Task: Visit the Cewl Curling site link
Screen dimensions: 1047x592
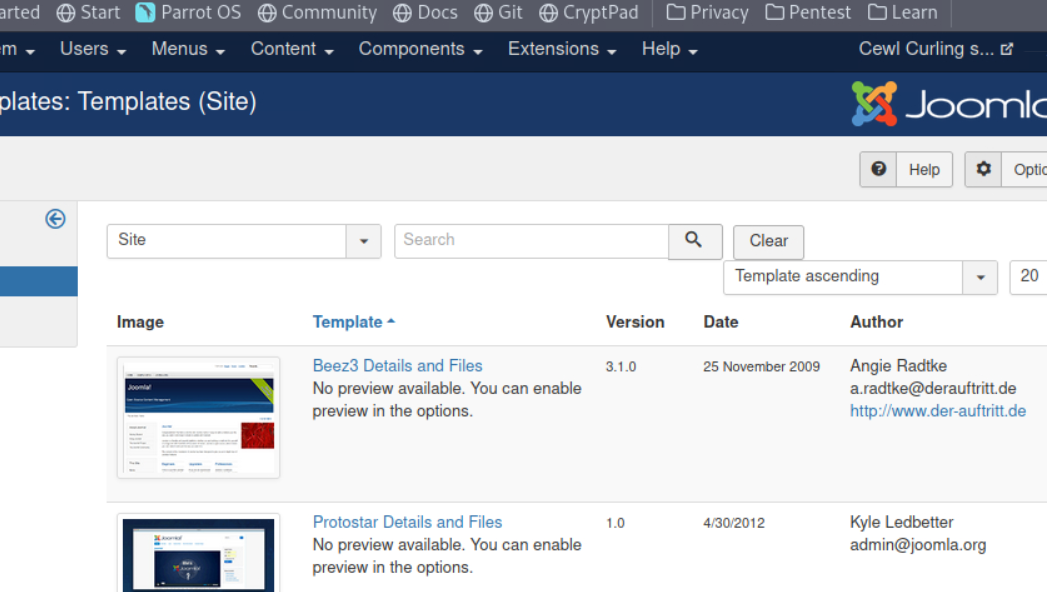Action: point(935,49)
